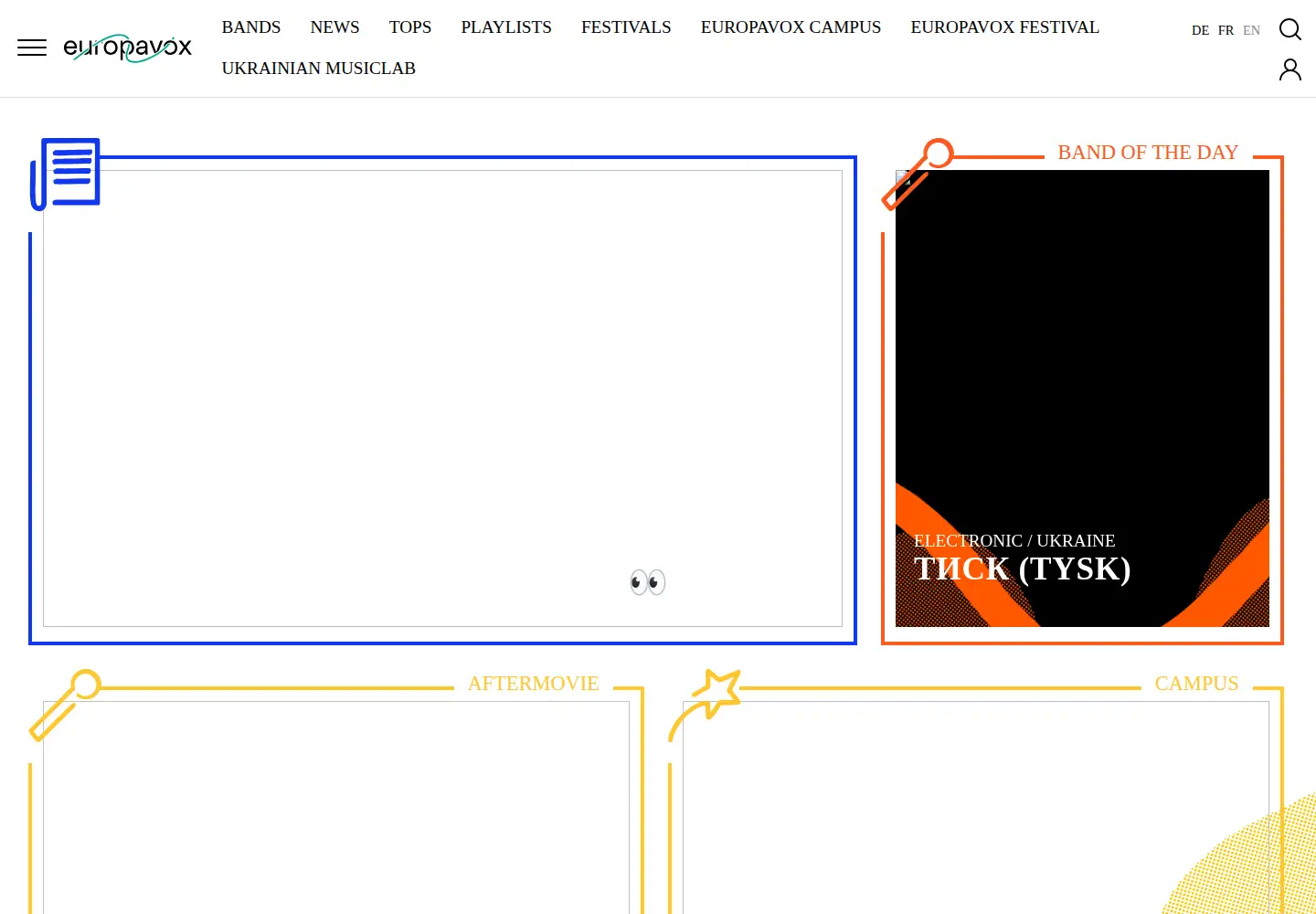Viewport: 1316px width, 914px height.
Task: Open the Aftermovie video panel
Action: [x=336, y=808]
